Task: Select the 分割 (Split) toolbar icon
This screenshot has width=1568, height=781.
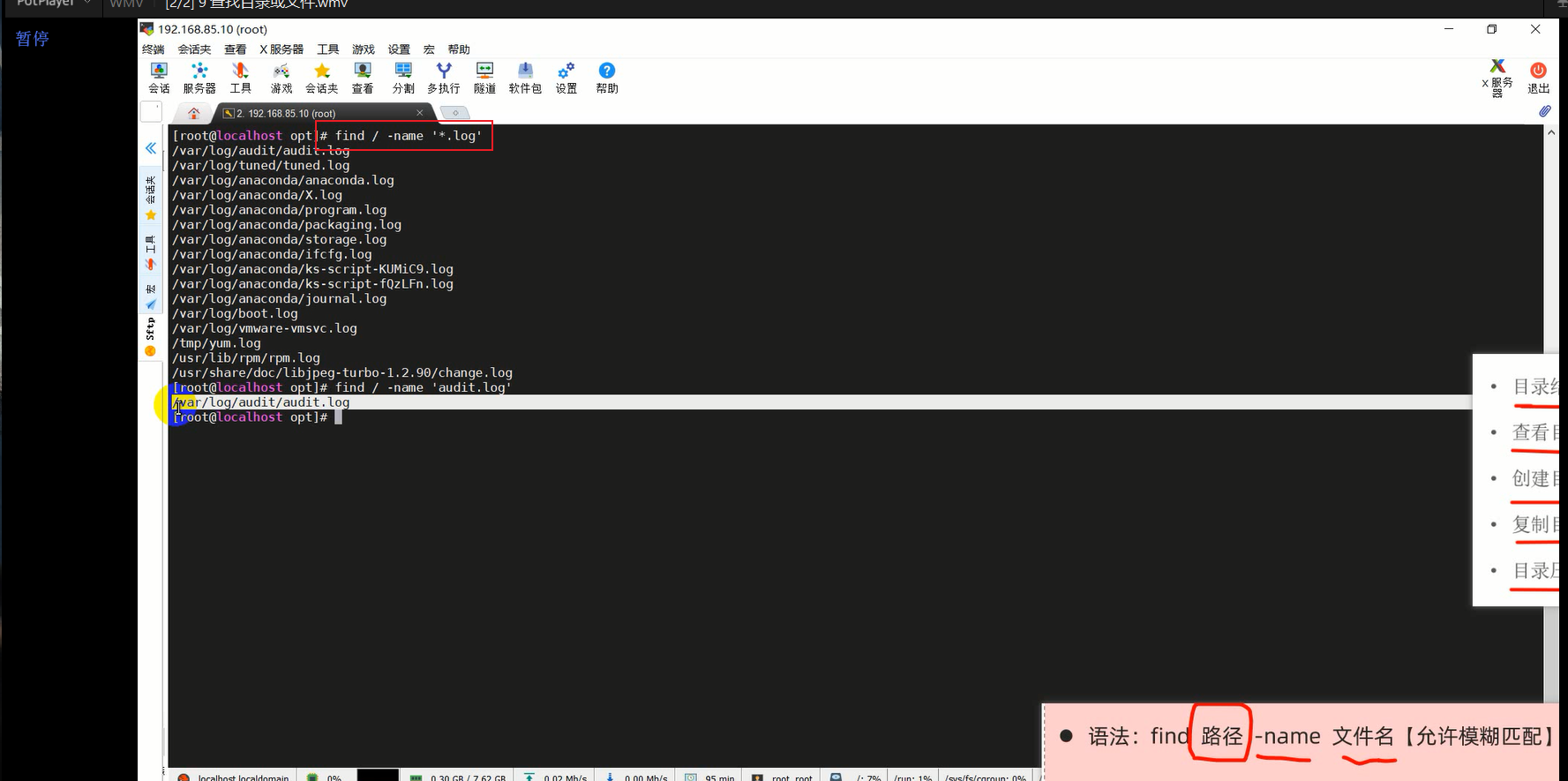Action: [x=403, y=78]
